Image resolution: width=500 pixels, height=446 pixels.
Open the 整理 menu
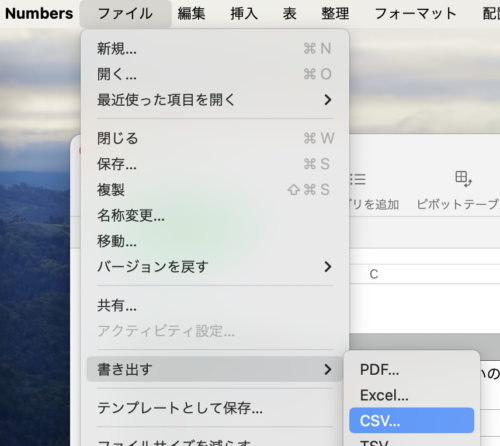[x=335, y=14]
